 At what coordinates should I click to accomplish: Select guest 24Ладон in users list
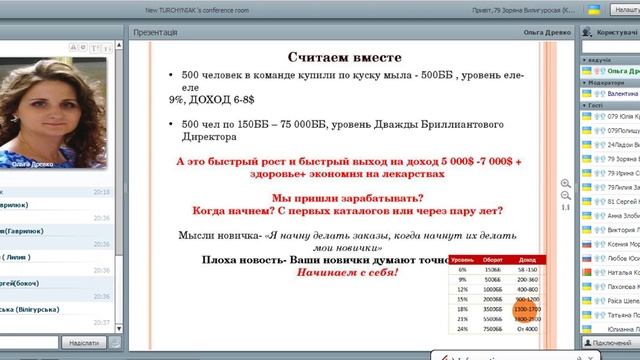pos(611,145)
